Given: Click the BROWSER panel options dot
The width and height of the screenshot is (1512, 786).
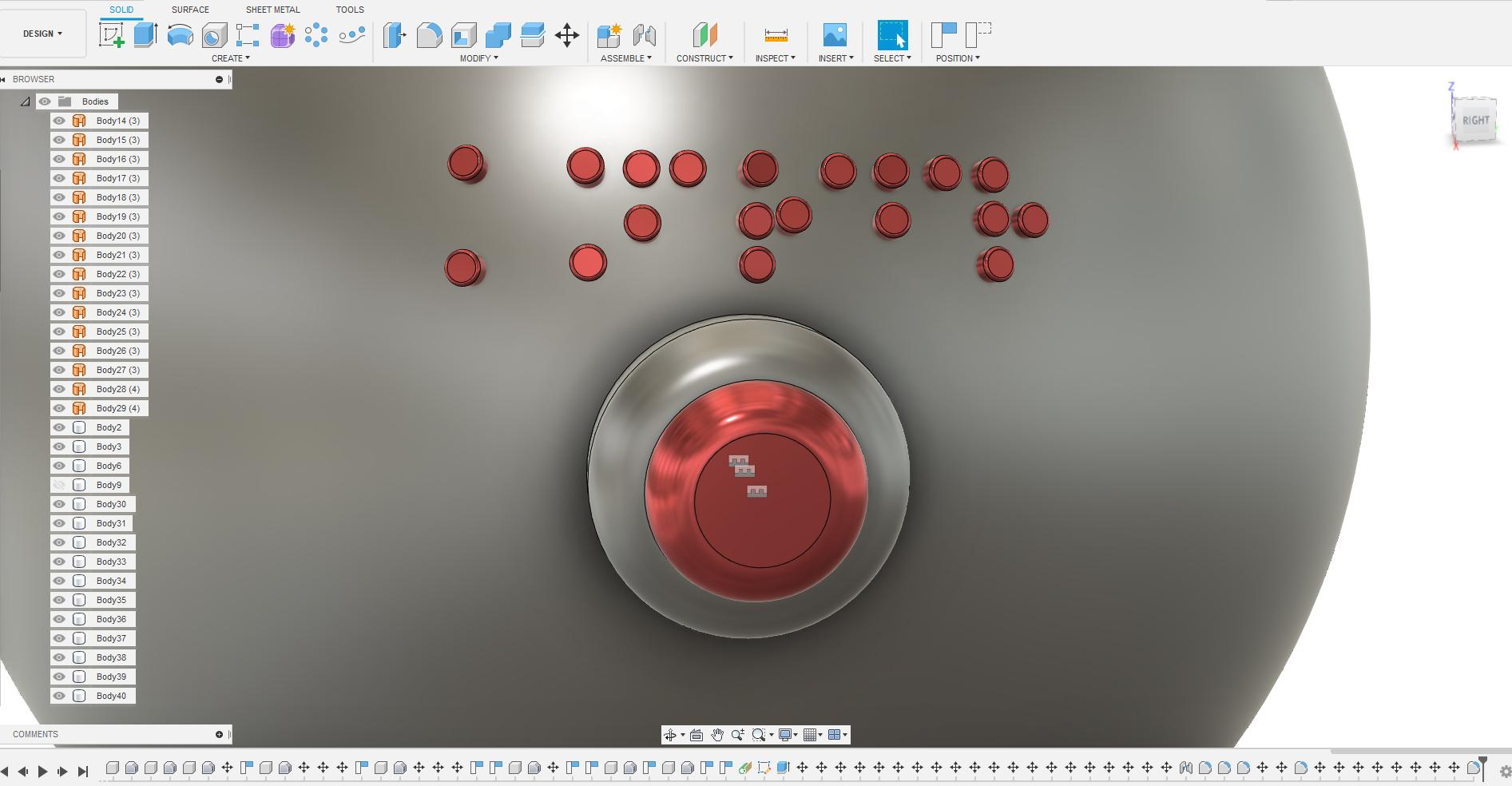Looking at the screenshot, I should (220, 79).
